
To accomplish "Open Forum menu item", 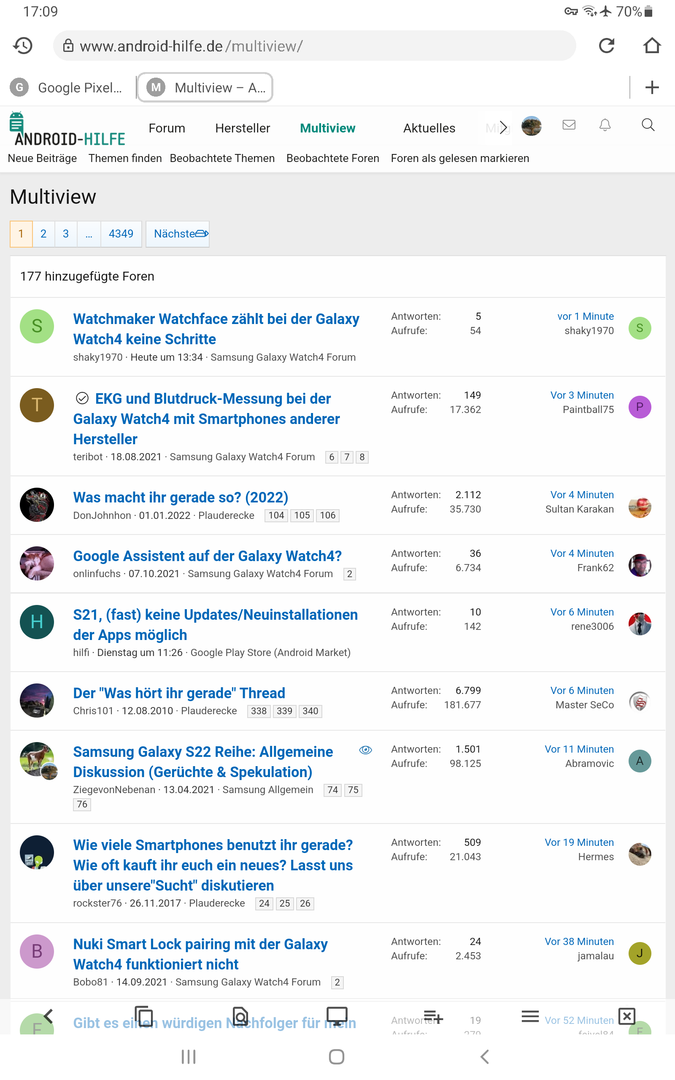I will (167, 128).
